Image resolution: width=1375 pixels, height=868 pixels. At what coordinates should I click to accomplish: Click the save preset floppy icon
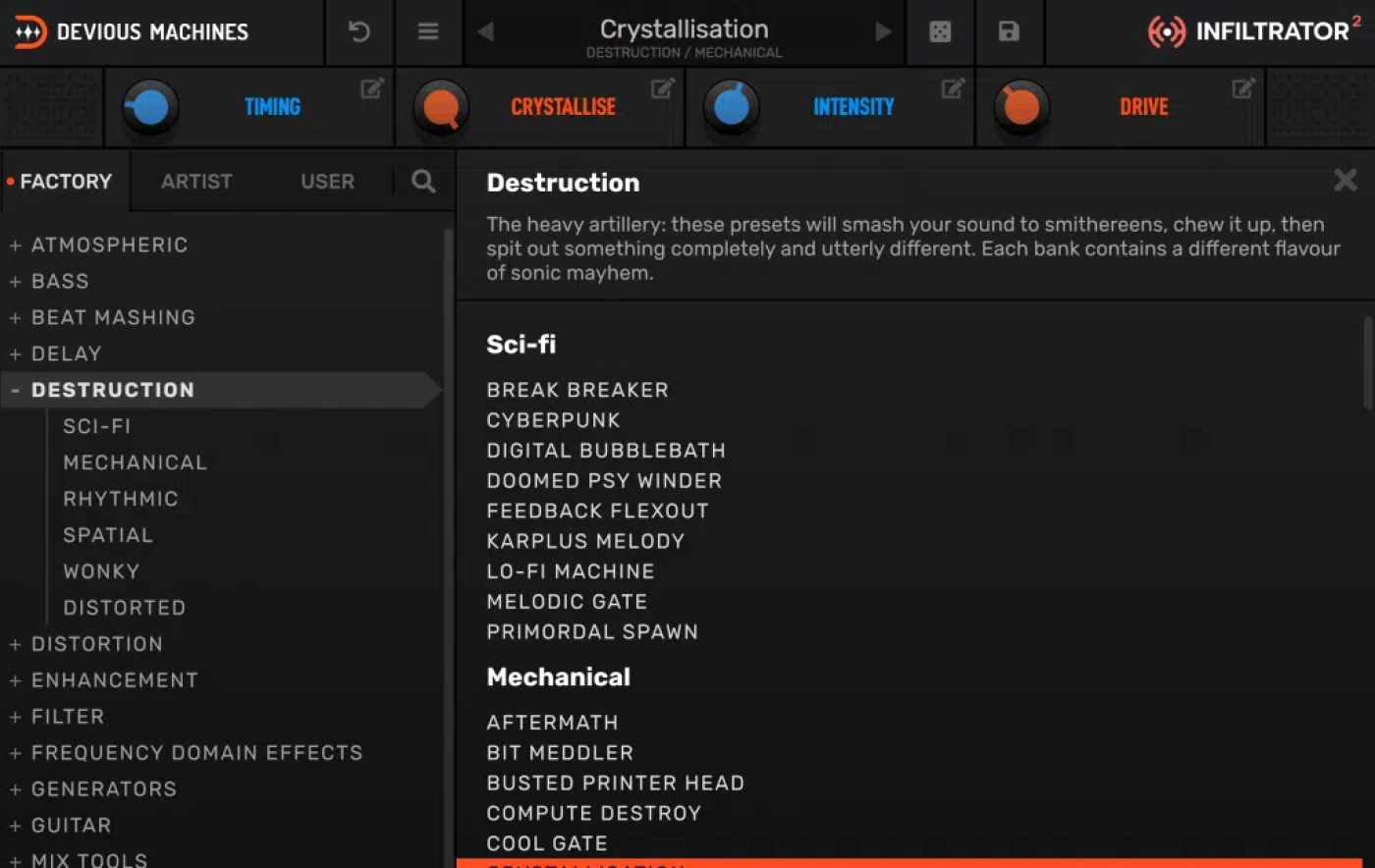point(1009,31)
